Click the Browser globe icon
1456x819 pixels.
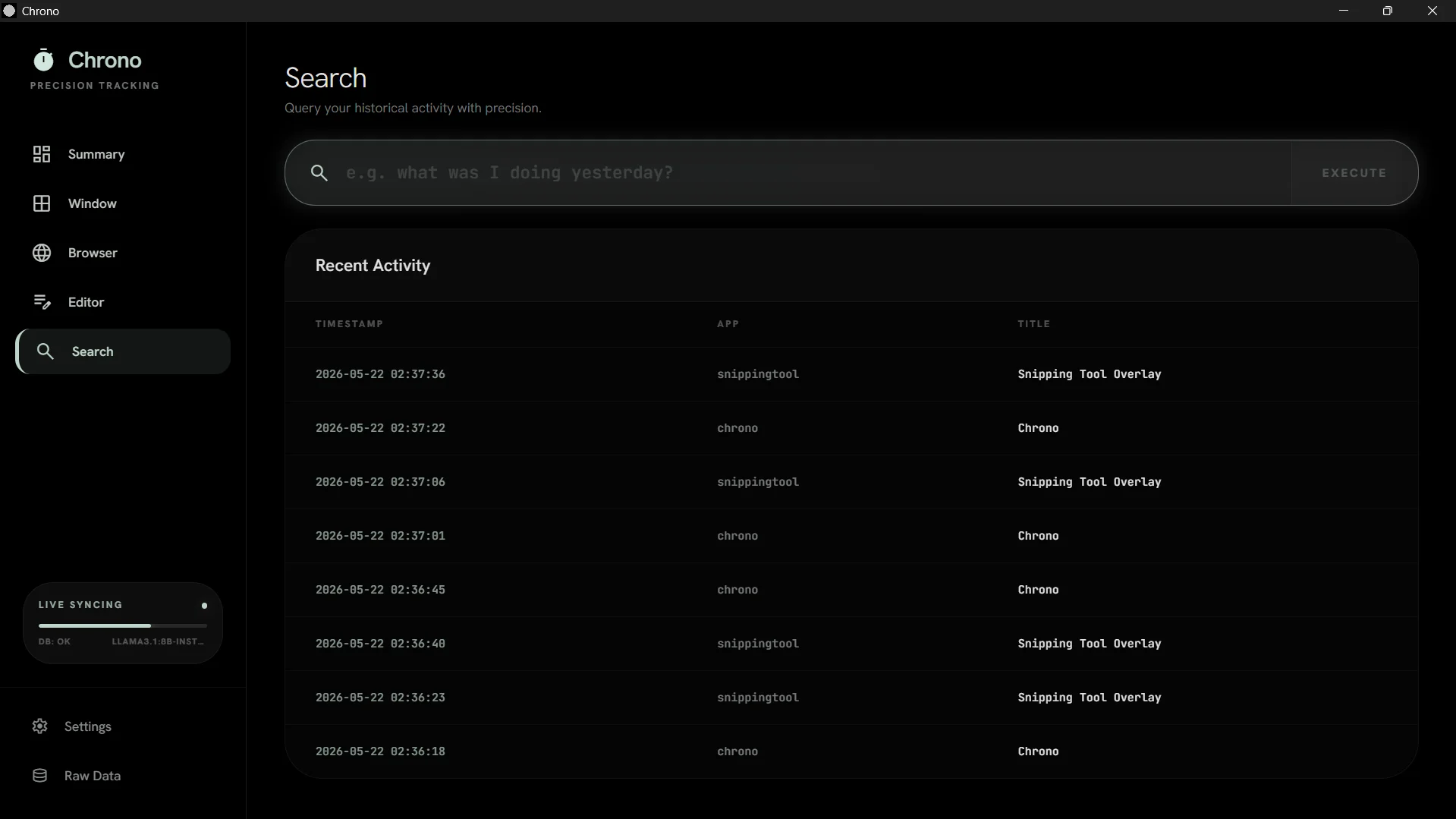click(x=42, y=253)
